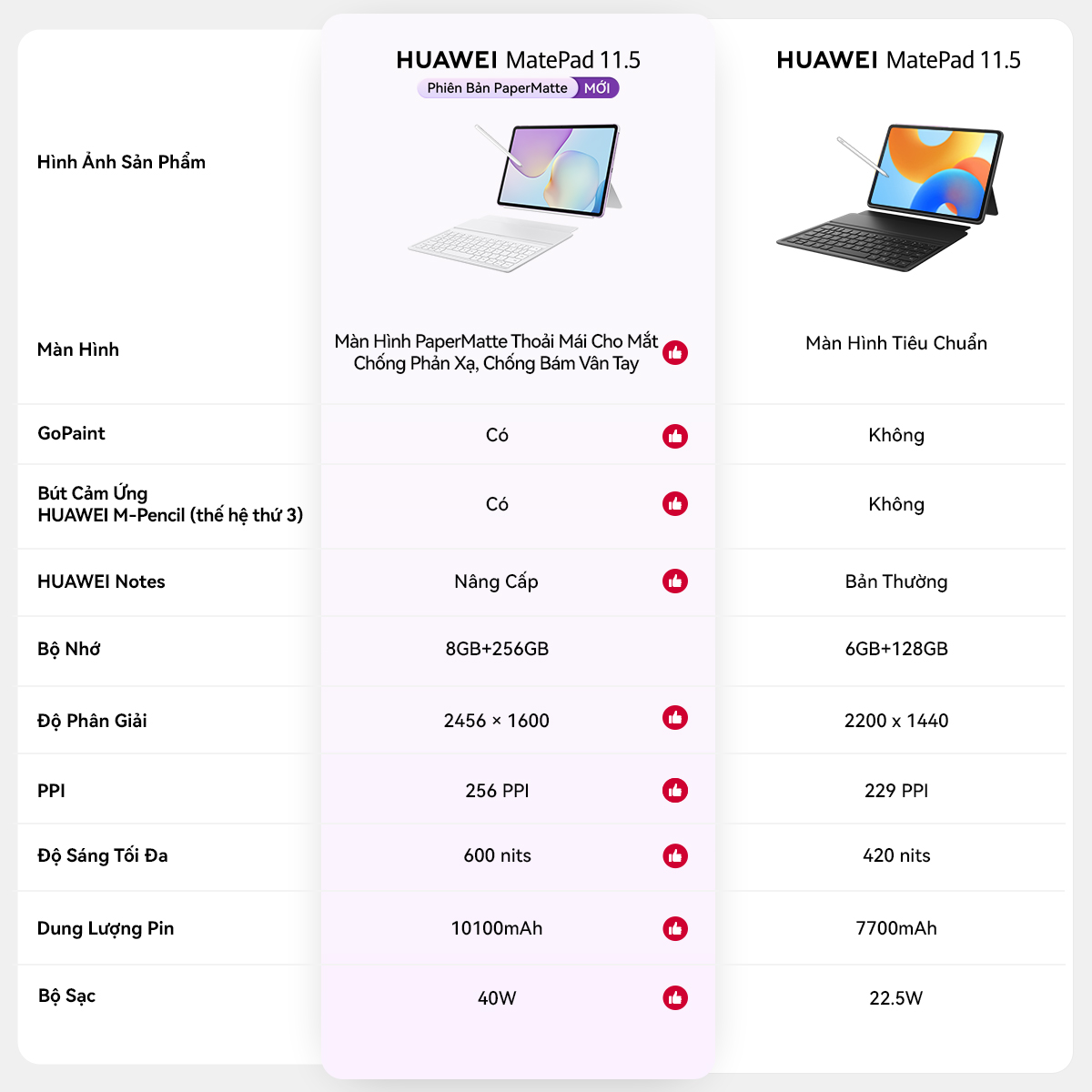The image size is (1092, 1092).
Task: Click thumbs-up icon next to Nâng Cấp
Action: pyautogui.click(x=675, y=581)
